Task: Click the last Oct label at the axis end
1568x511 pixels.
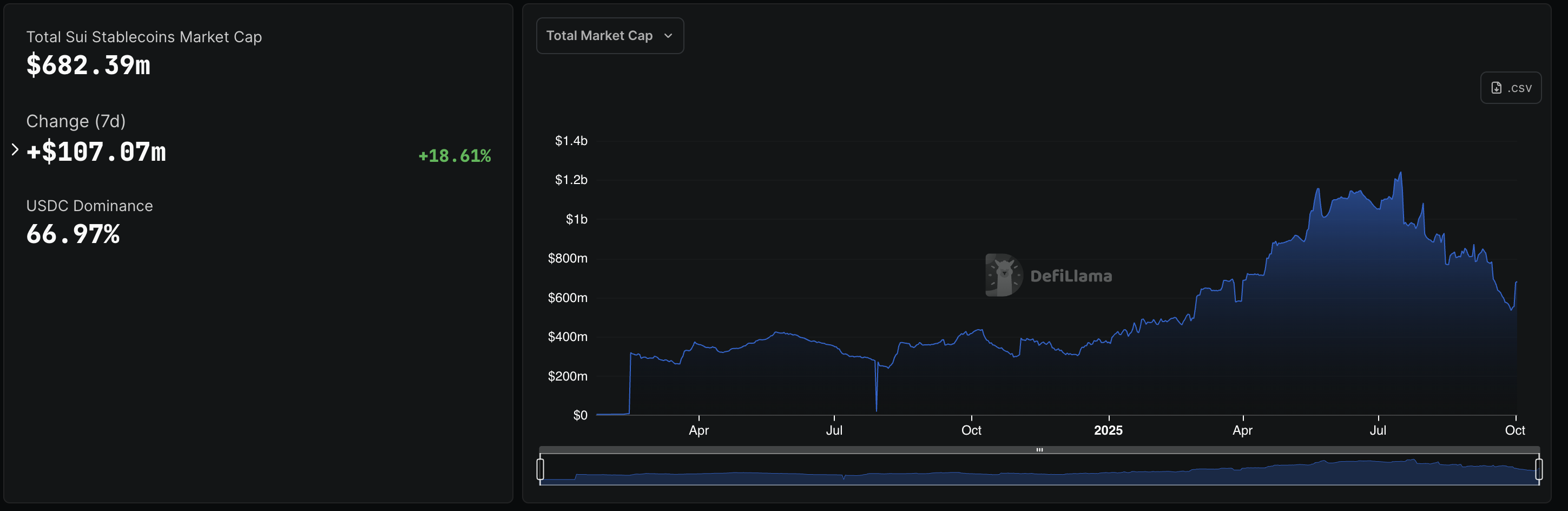Action: pyautogui.click(x=1514, y=430)
